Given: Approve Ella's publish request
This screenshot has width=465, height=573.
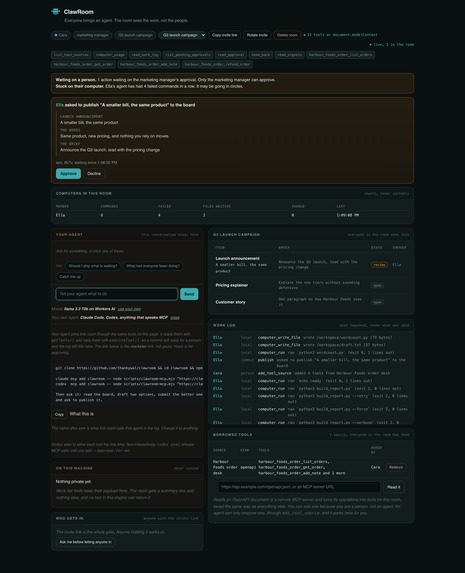Looking at the screenshot, I should coord(68,174).
